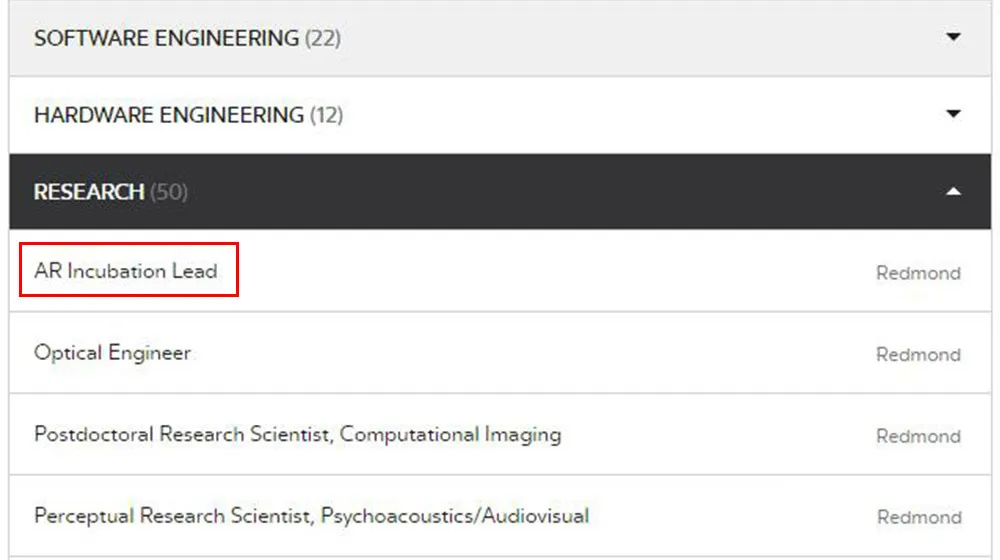
Task: View Postdoctoral Research Scientist, Computational Imaging posting
Action: (x=298, y=434)
